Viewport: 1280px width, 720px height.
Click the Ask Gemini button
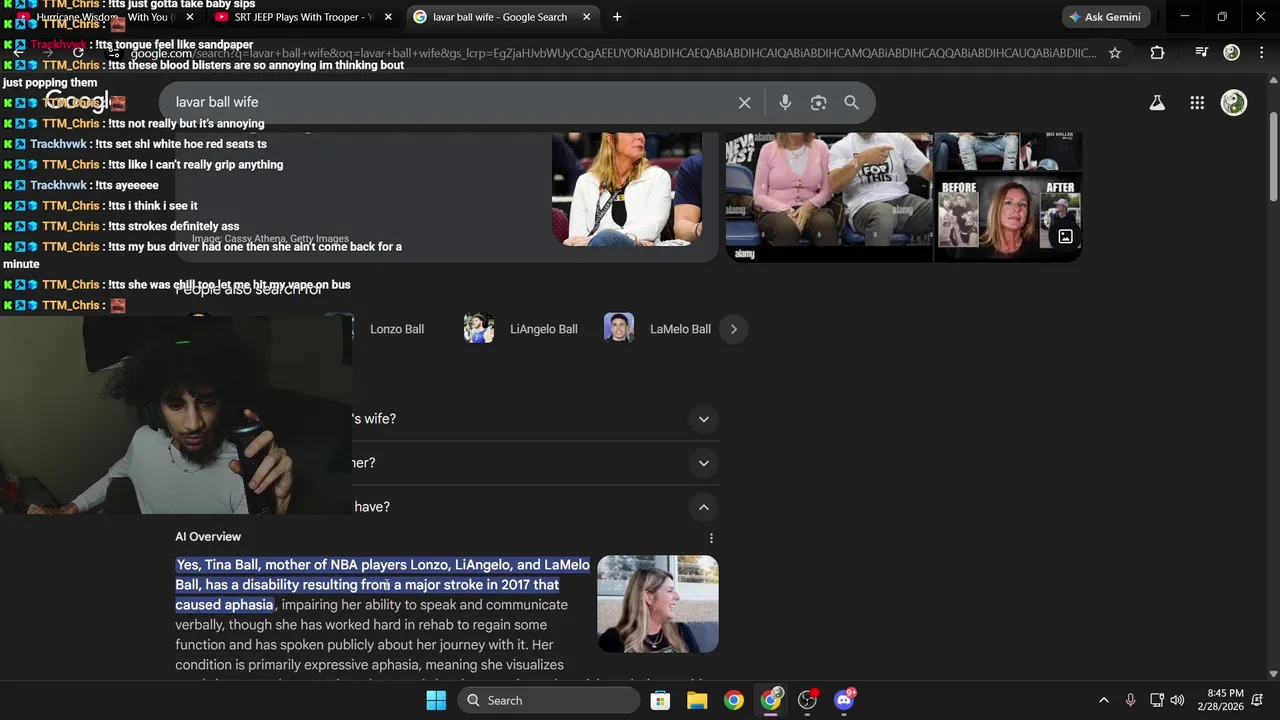tap(1105, 17)
